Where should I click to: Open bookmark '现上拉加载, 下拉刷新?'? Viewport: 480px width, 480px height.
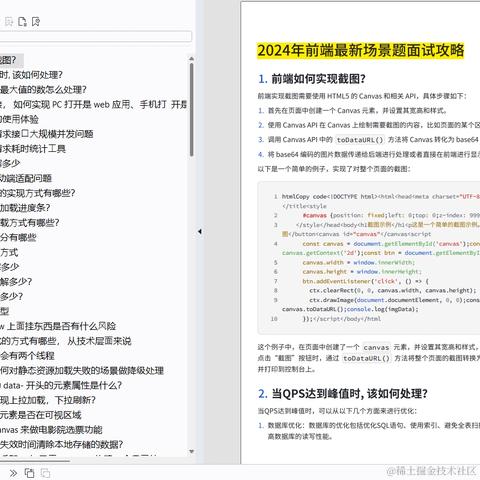pos(48,400)
